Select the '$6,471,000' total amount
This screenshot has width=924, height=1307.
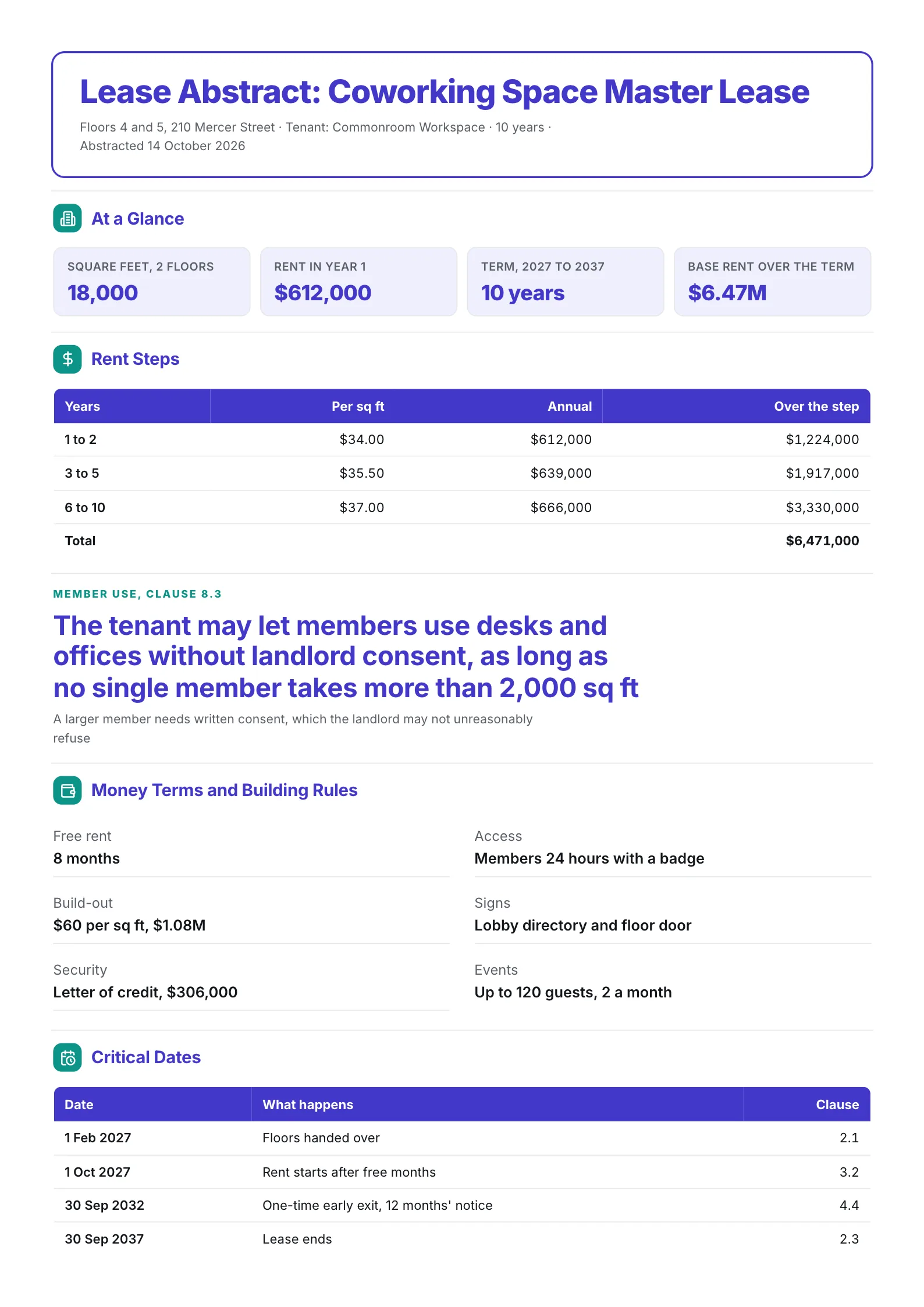point(822,541)
